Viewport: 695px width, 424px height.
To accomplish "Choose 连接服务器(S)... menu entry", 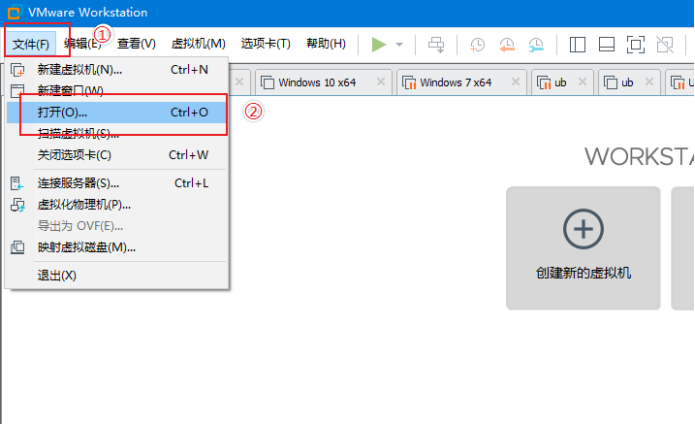I will coord(117,183).
